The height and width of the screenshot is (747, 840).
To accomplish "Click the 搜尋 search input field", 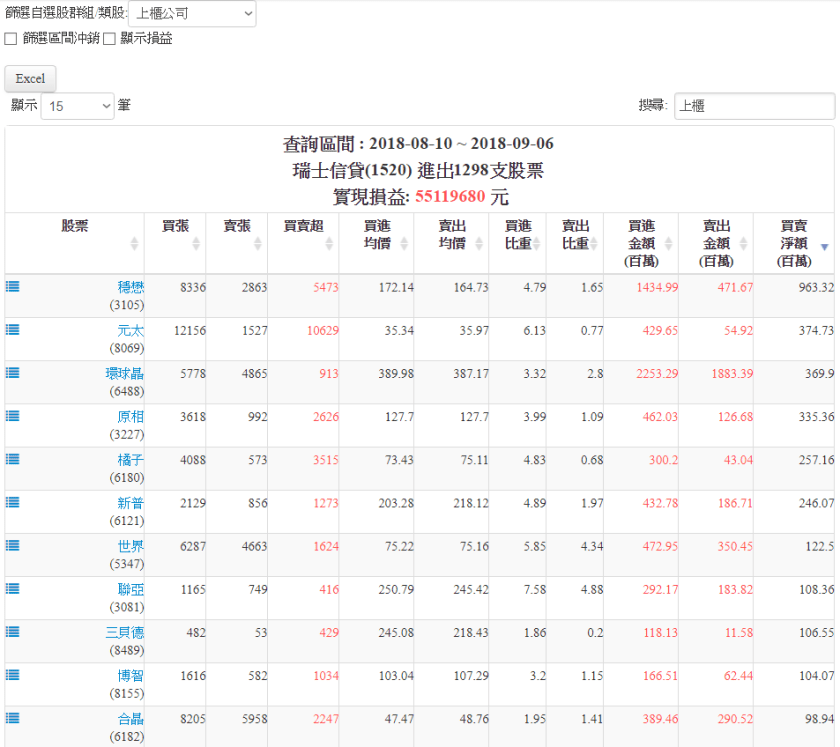I will coord(754,106).
